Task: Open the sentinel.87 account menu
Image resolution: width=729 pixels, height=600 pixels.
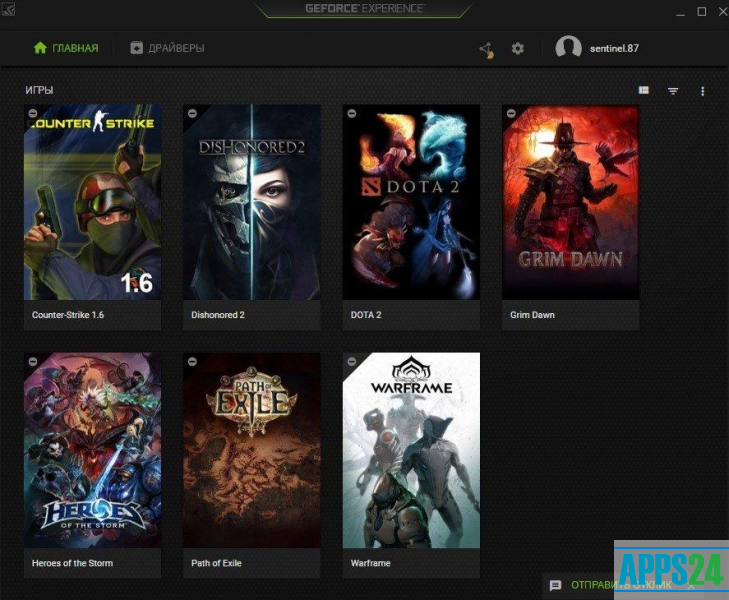Action: pos(615,48)
